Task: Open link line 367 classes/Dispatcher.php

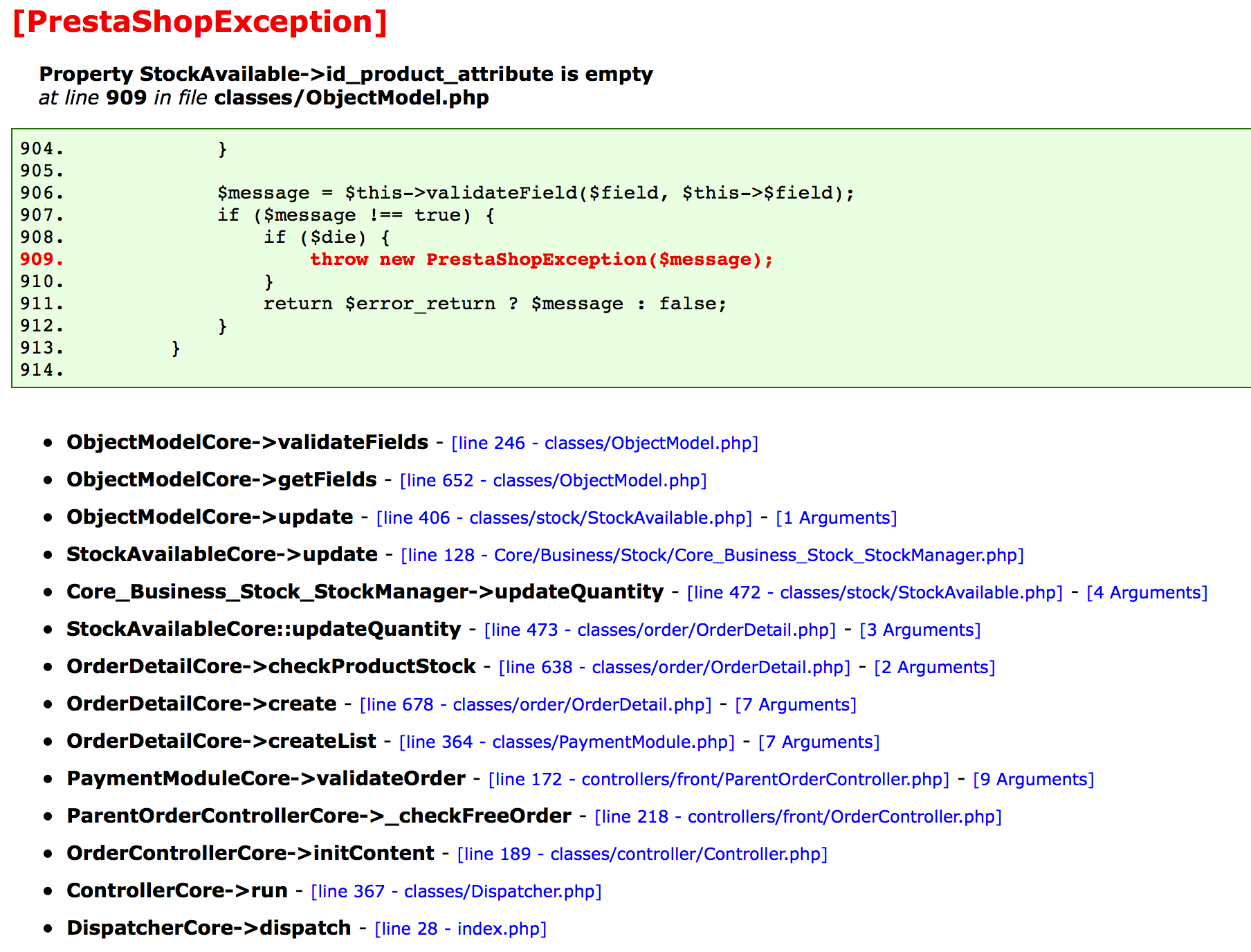Action: pyautogui.click(x=457, y=892)
